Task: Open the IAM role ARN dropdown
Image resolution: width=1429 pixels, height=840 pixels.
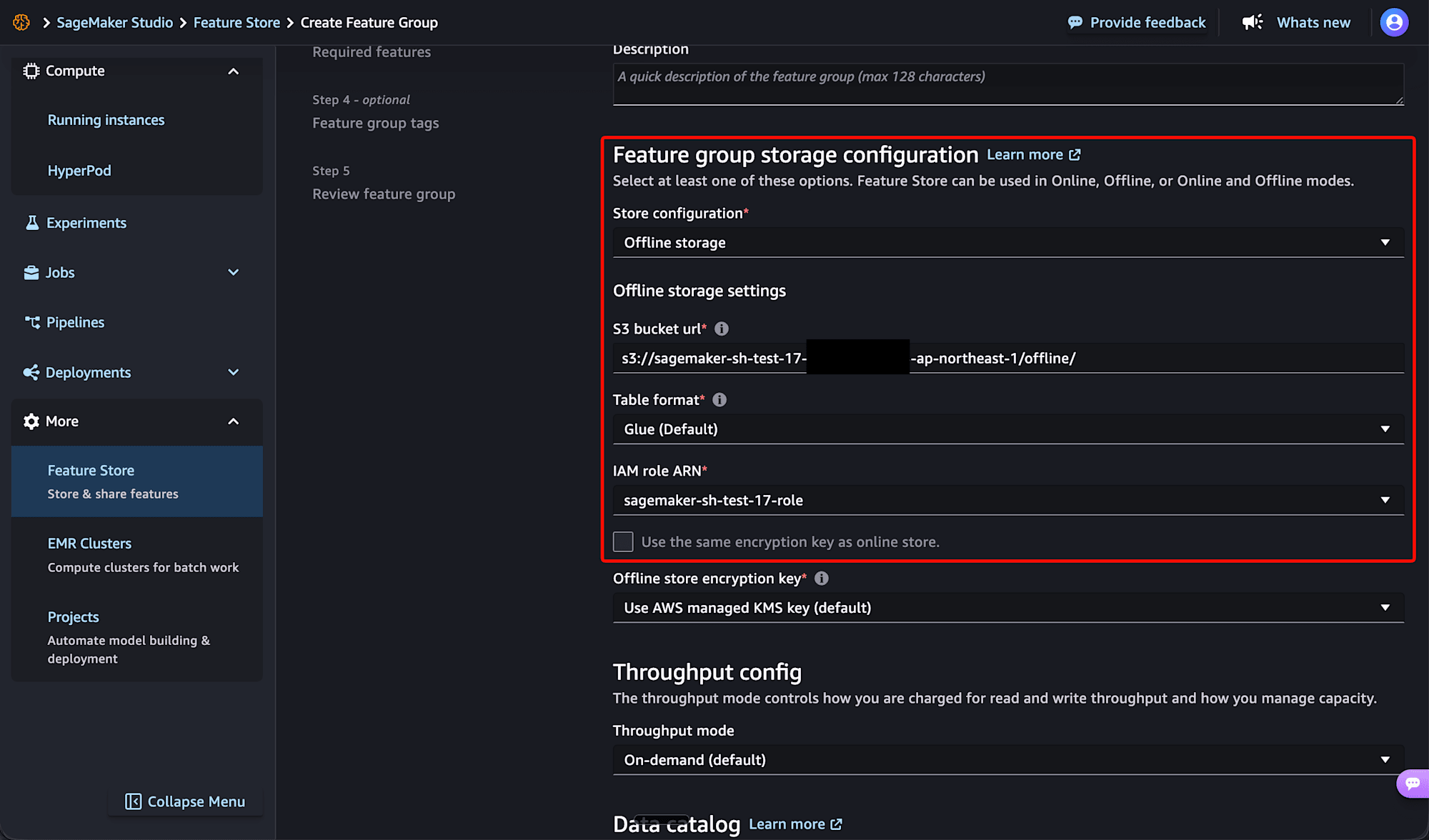Action: 1008,500
